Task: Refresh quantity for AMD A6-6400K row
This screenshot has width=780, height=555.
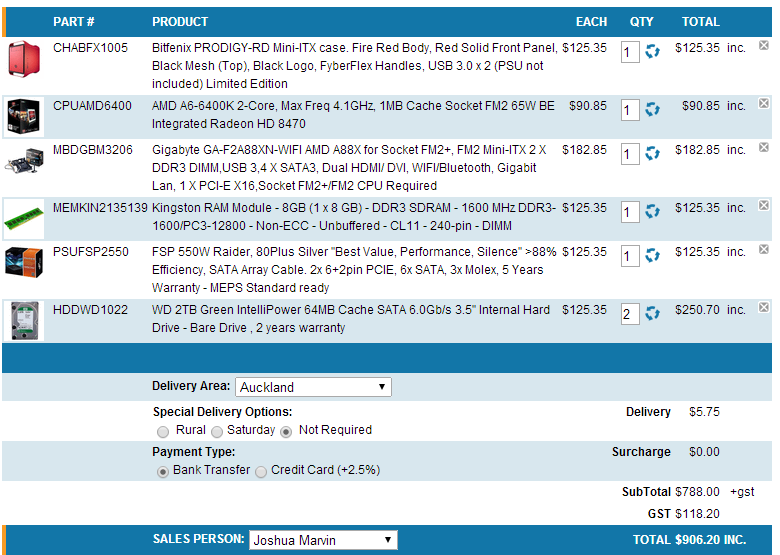Action: 652,109
